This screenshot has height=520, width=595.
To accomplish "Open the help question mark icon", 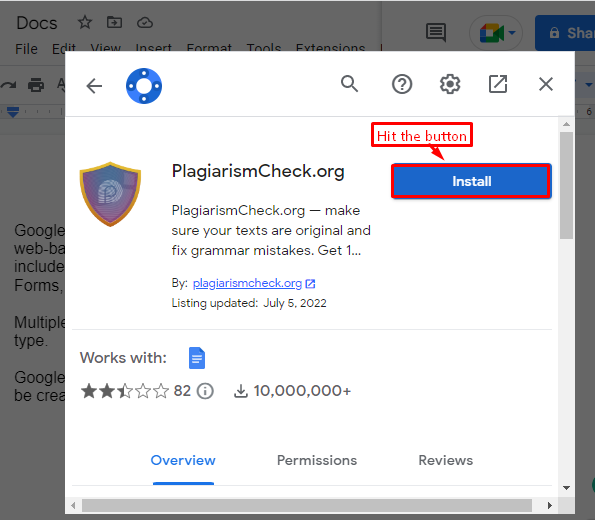I will click(402, 84).
